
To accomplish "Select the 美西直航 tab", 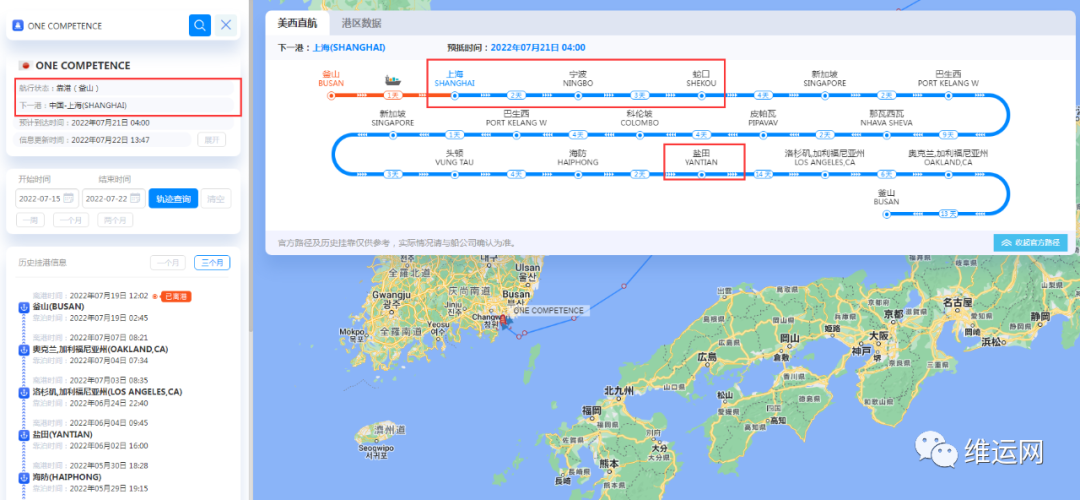I will coord(297,23).
